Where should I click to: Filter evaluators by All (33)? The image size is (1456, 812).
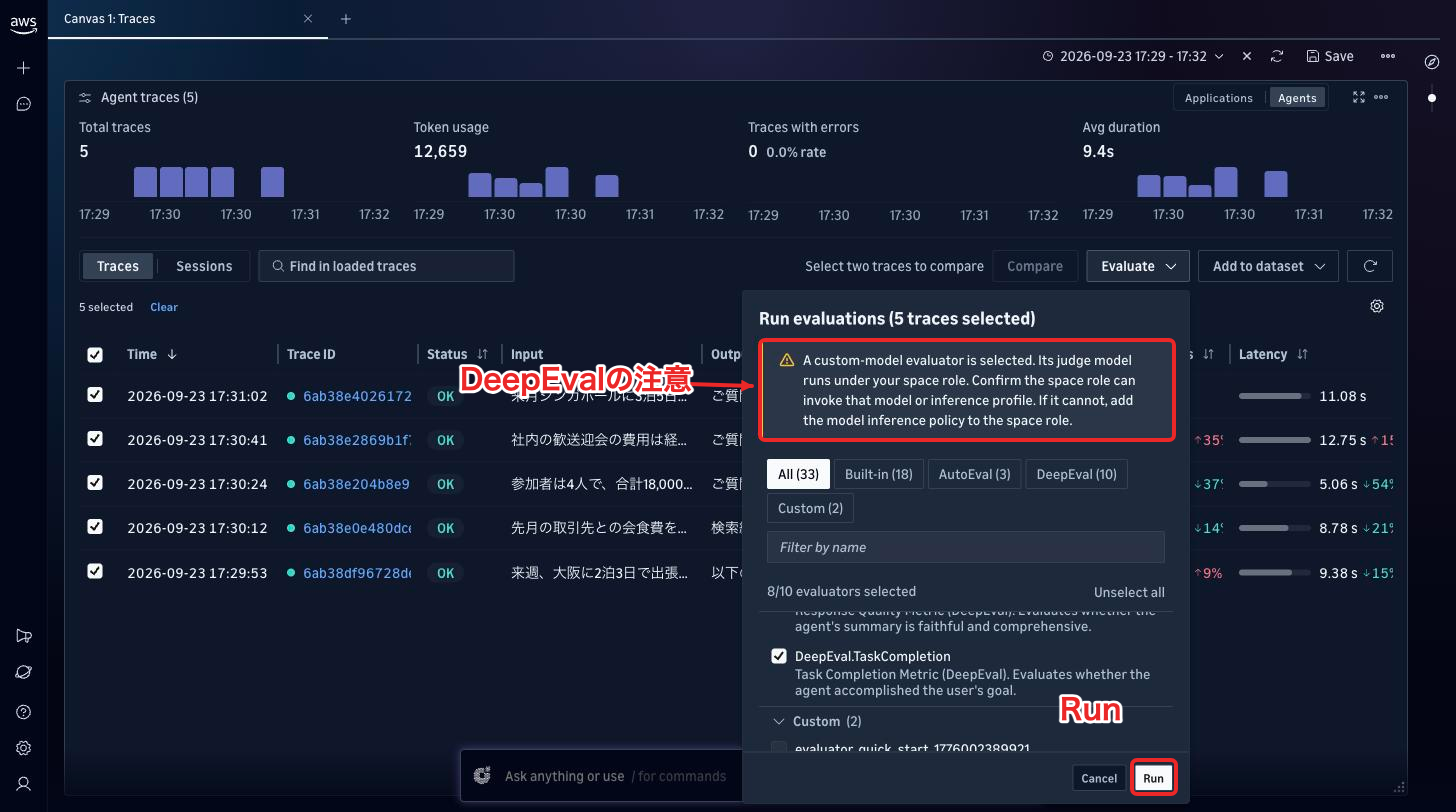click(798, 474)
